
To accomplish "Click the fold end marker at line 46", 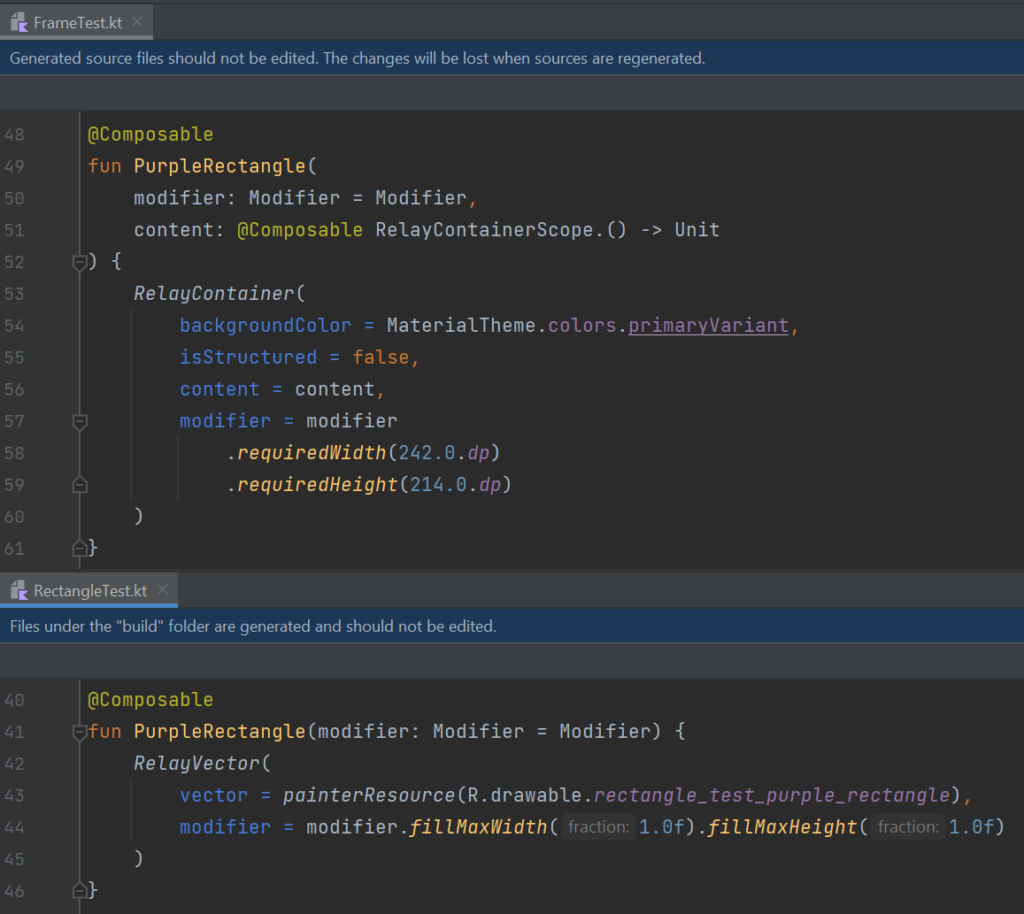I will (80, 890).
